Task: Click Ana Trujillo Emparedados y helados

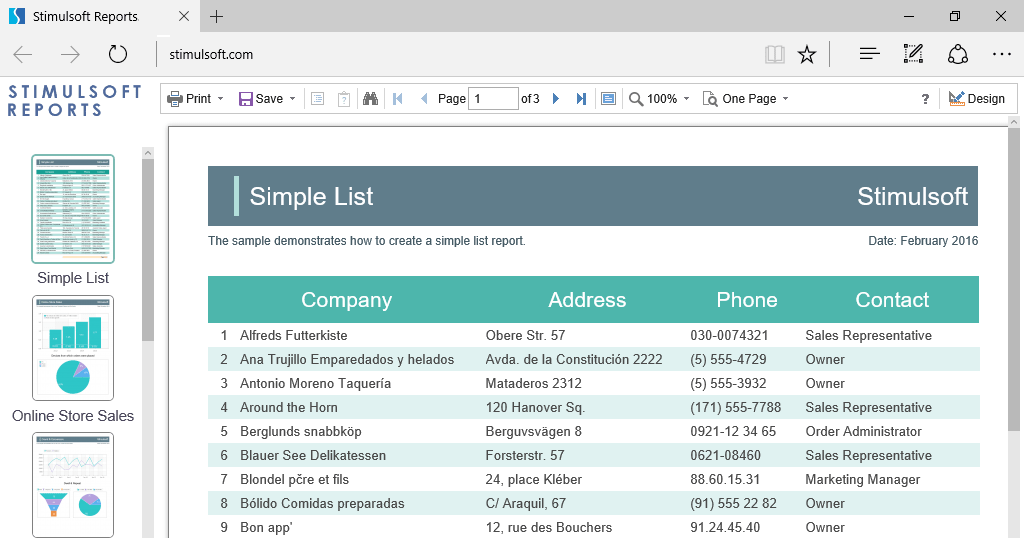Action: (x=347, y=360)
